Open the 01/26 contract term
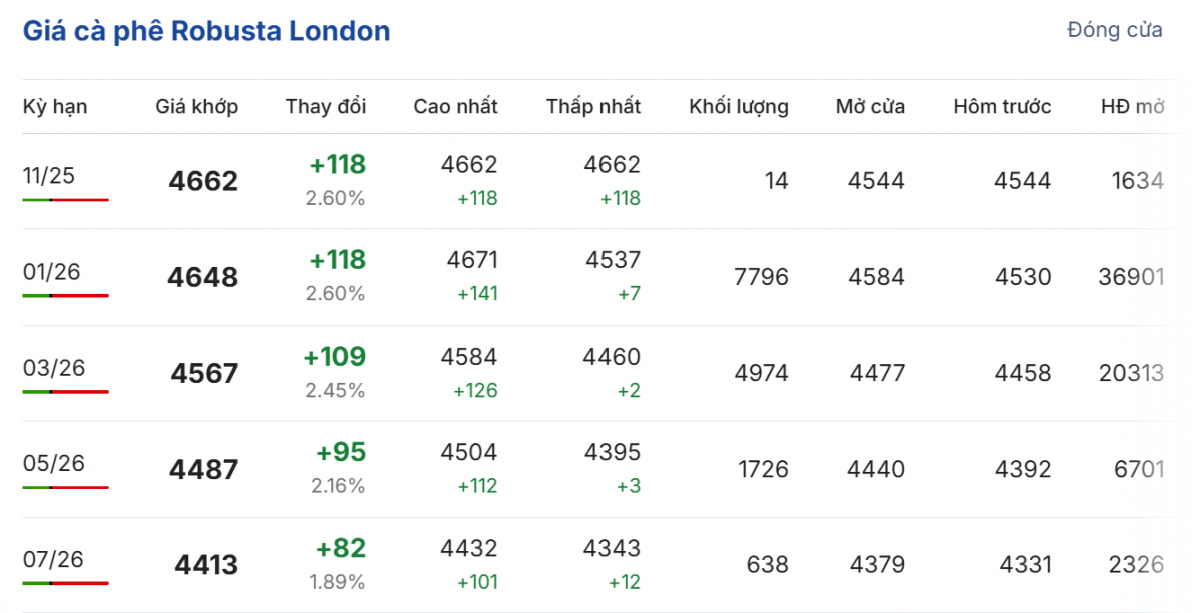Screen dimensions: 1200x613 tap(52, 272)
